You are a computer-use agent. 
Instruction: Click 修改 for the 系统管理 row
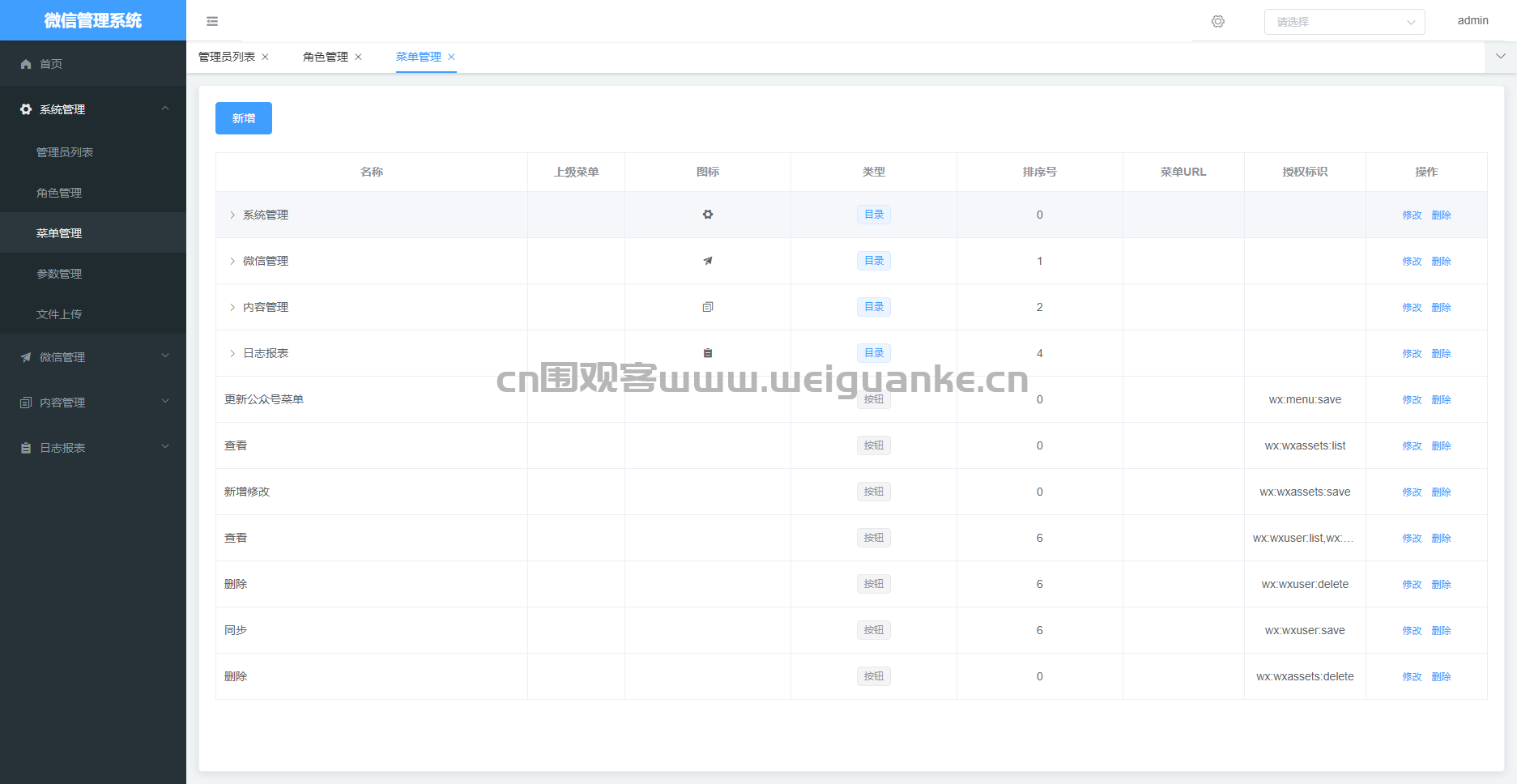tap(1413, 215)
